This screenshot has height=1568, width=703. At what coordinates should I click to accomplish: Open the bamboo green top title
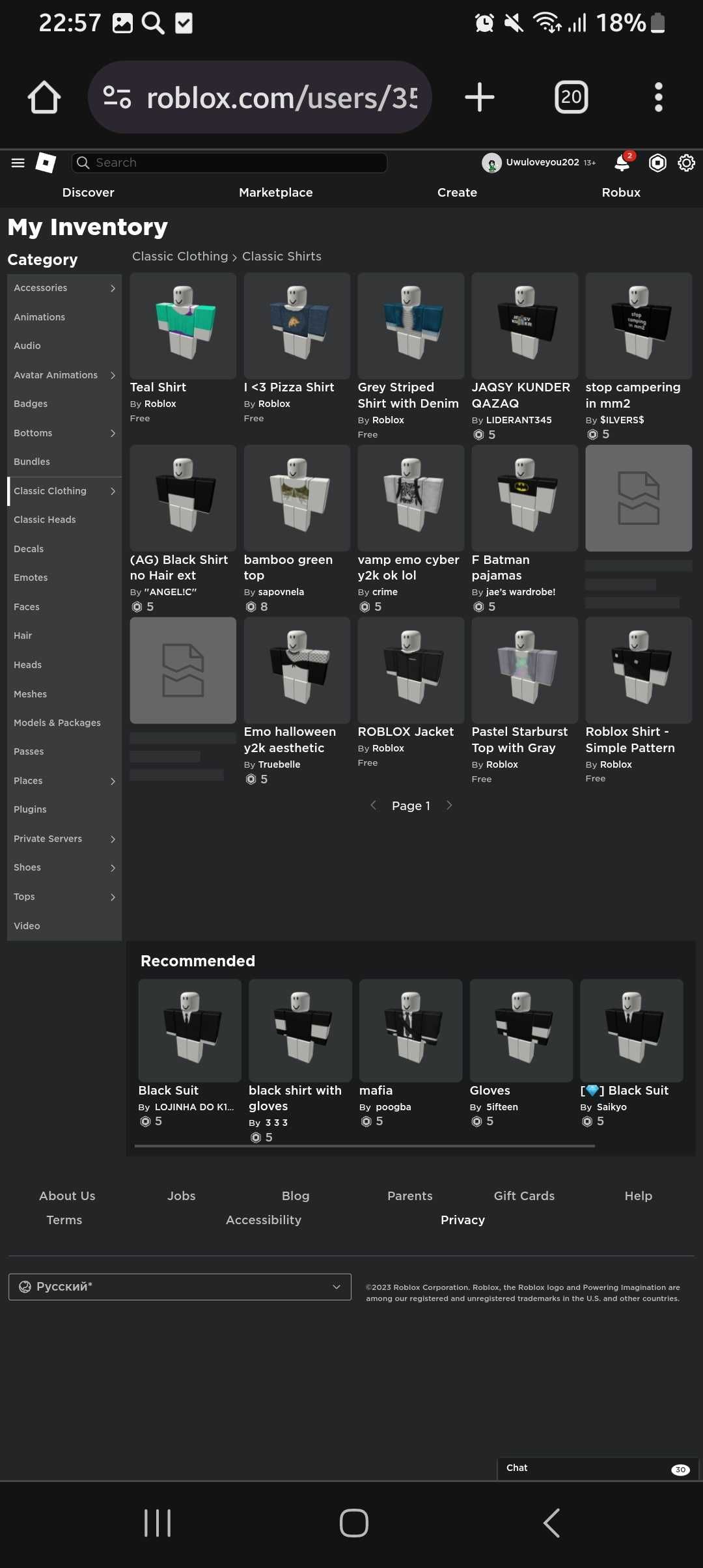(288, 568)
